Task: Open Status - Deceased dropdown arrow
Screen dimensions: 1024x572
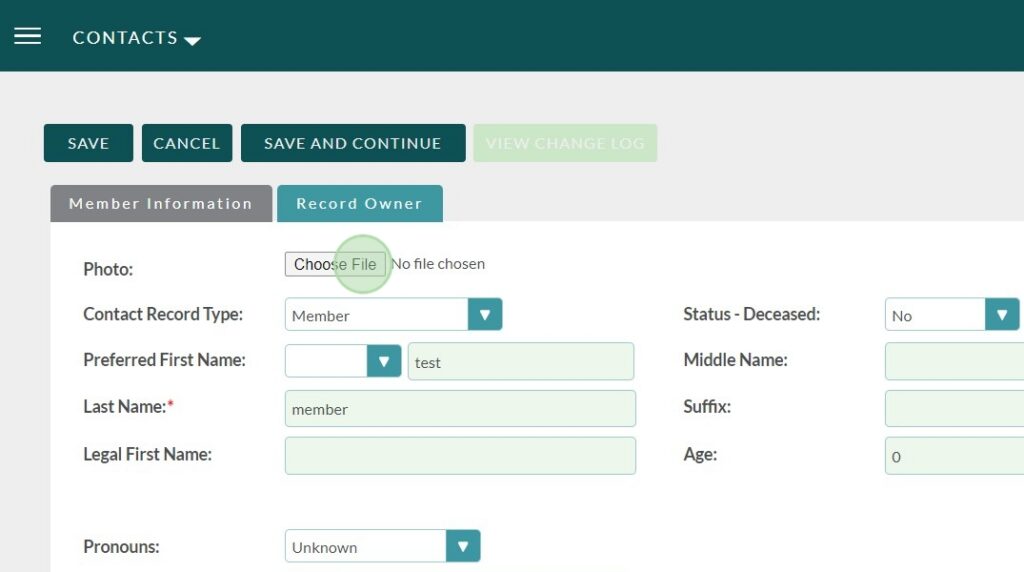Action: coord(1001,315)
